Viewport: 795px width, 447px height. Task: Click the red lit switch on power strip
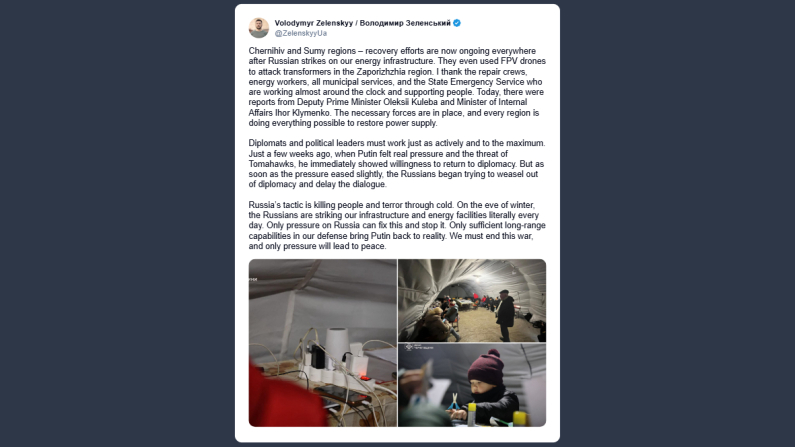[x=365, y=378]
